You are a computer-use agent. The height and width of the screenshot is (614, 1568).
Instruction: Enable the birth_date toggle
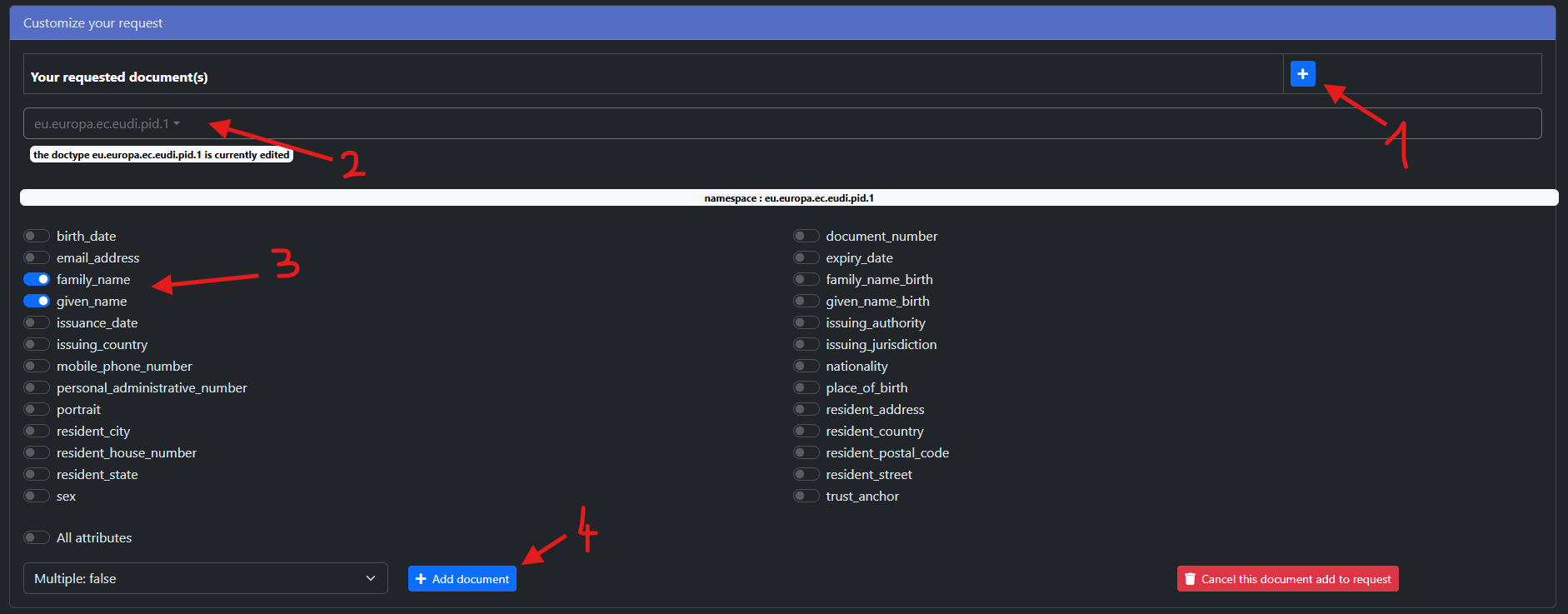point(37,237)
